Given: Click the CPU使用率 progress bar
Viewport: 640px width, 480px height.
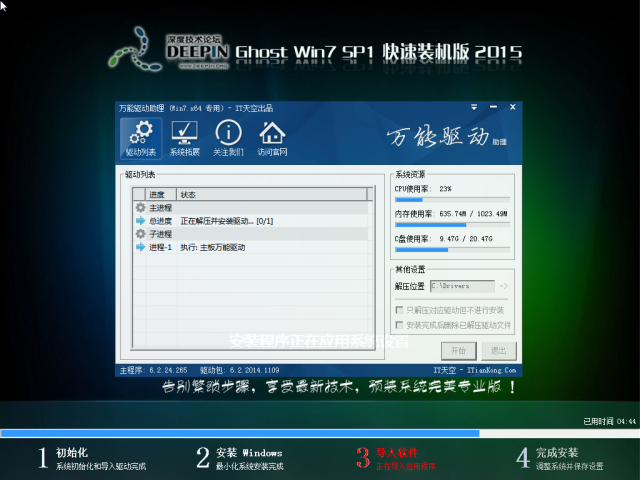Looking at the screenshot, I should coord(452,200).
